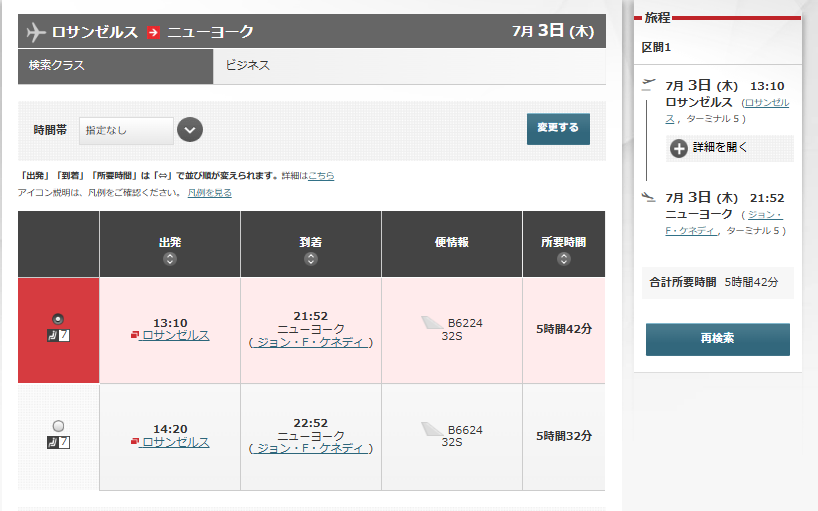Screen dimensions: 818x511
Task: Click departure plane icon in itinerary
Action: 648,83
